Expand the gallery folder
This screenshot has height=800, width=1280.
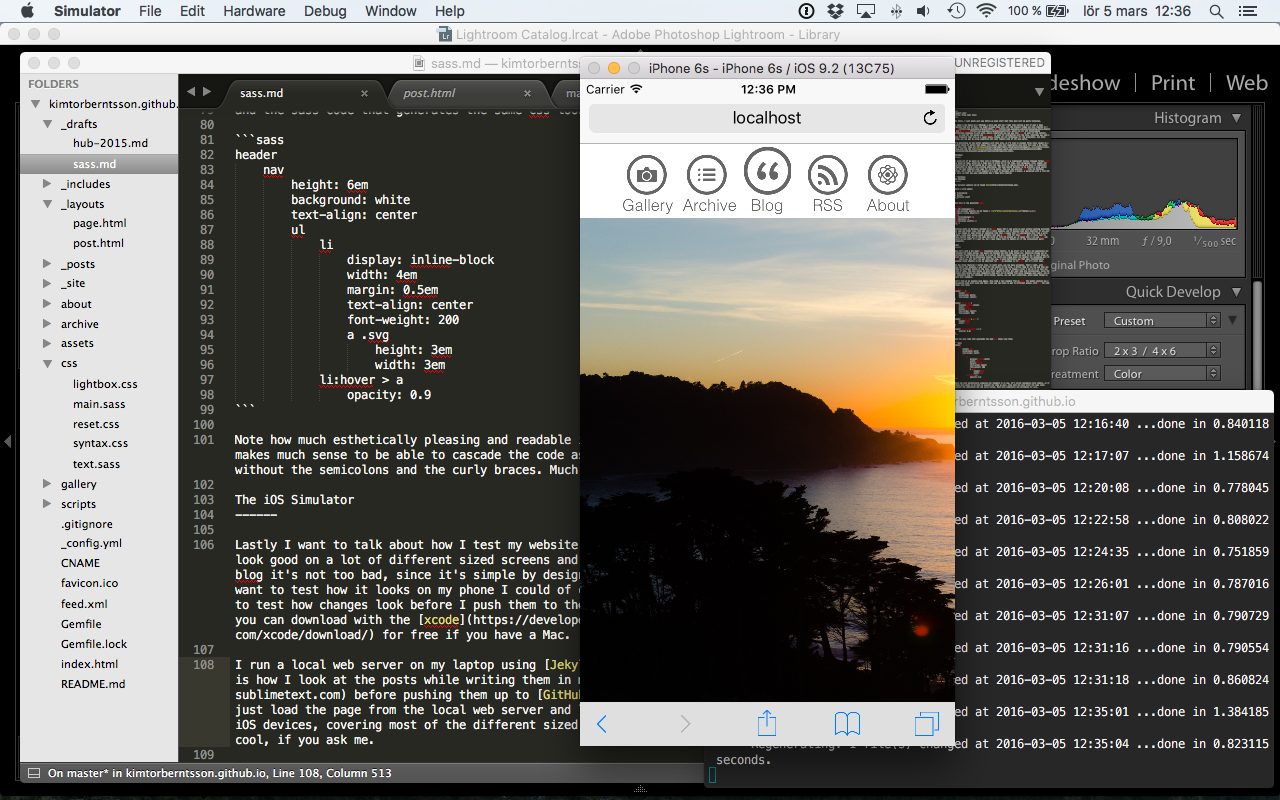pos(48,484)
